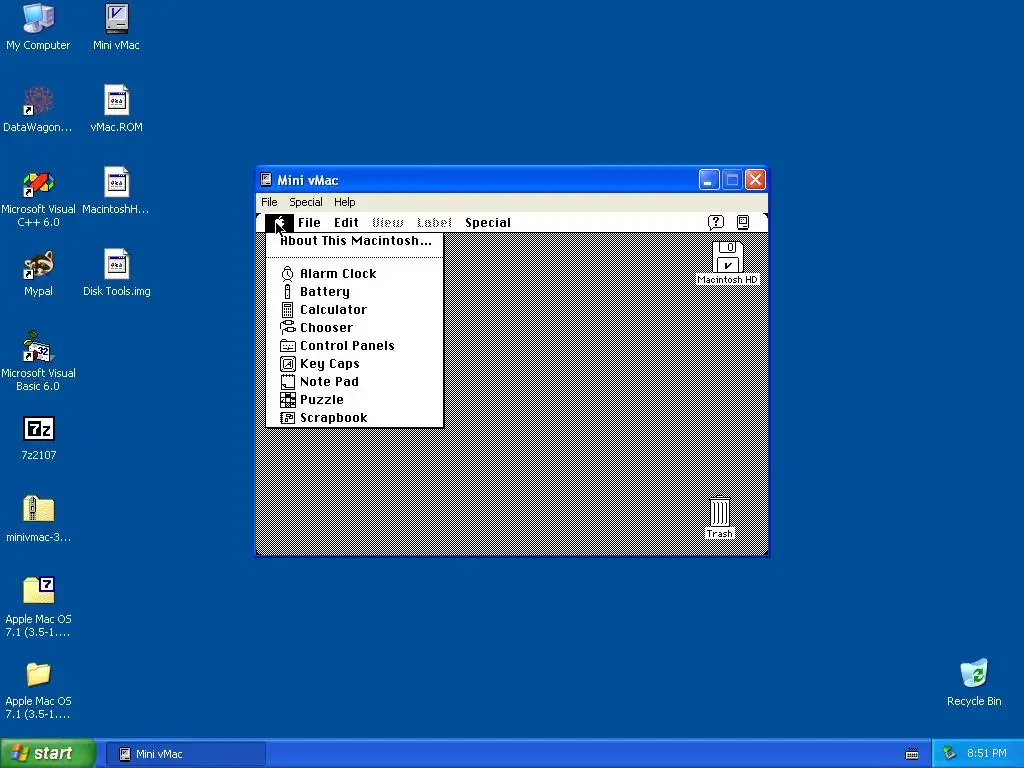
Task: Open Control Panels from the menu
Action: 355,345
